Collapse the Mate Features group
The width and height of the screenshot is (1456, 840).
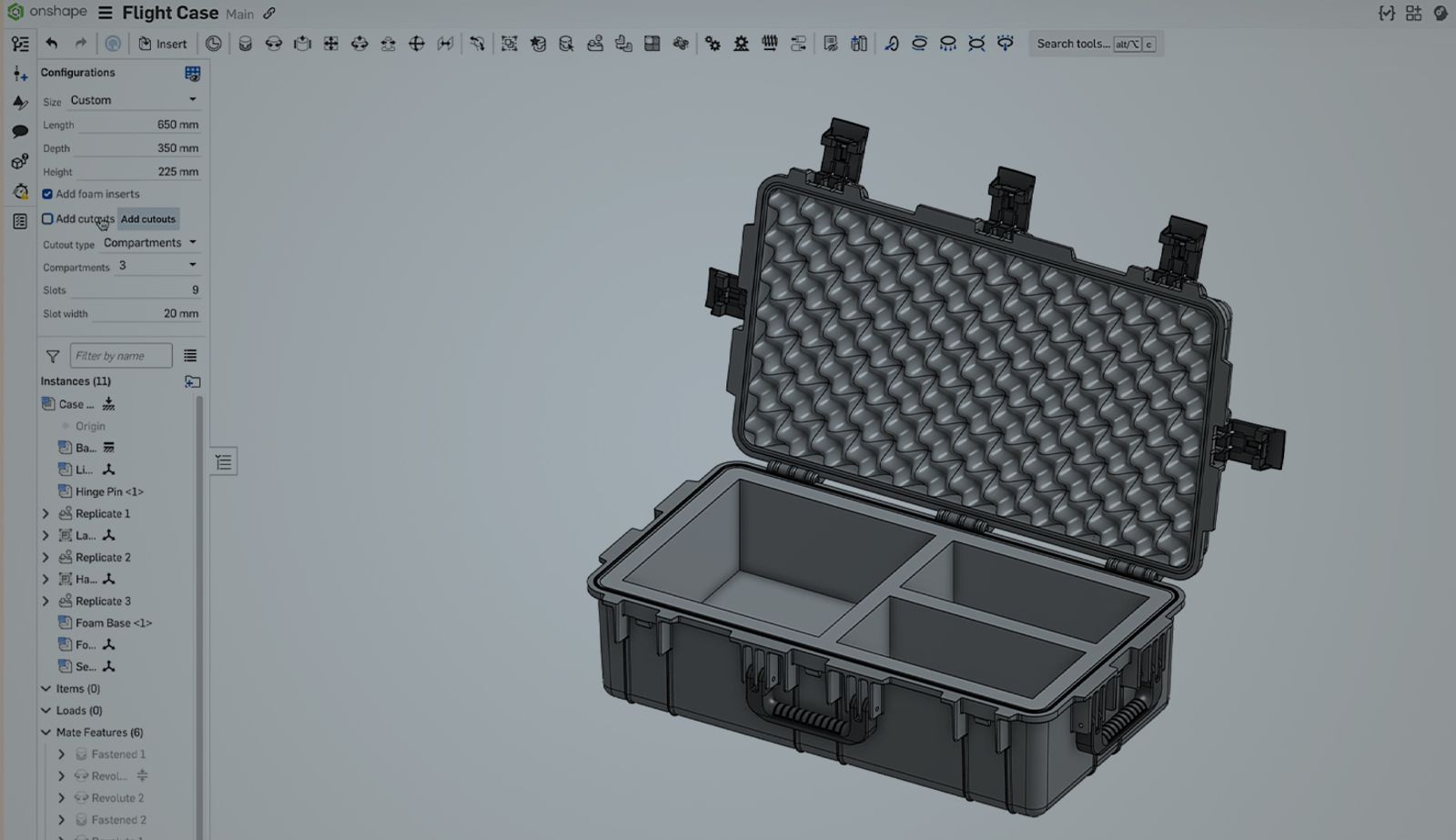(45, 733)
